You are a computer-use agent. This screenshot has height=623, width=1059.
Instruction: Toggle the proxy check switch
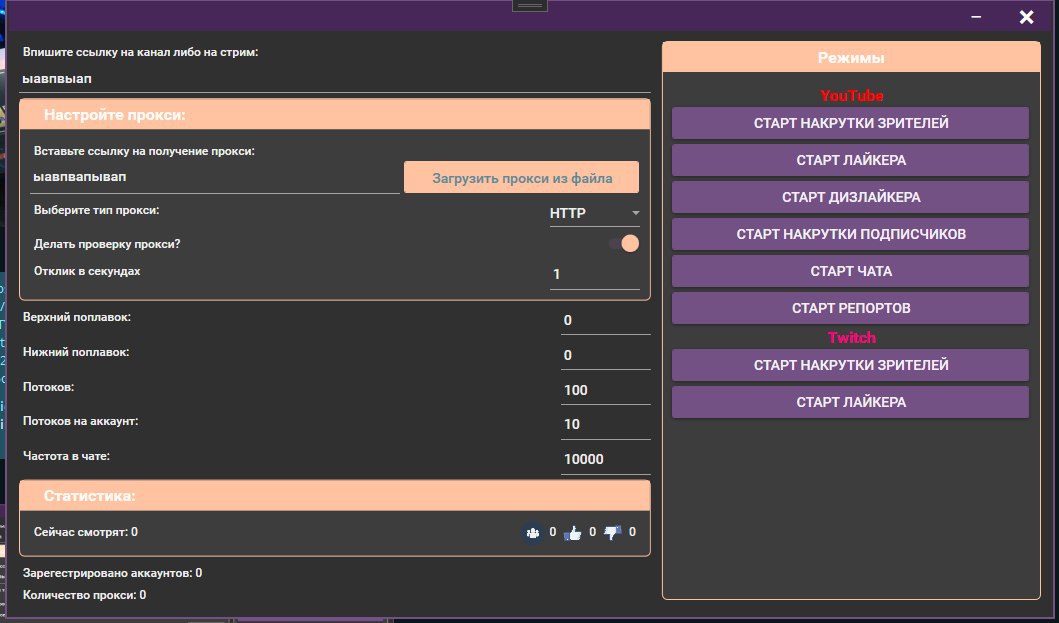pyautogui.click(x=625, y=243)
